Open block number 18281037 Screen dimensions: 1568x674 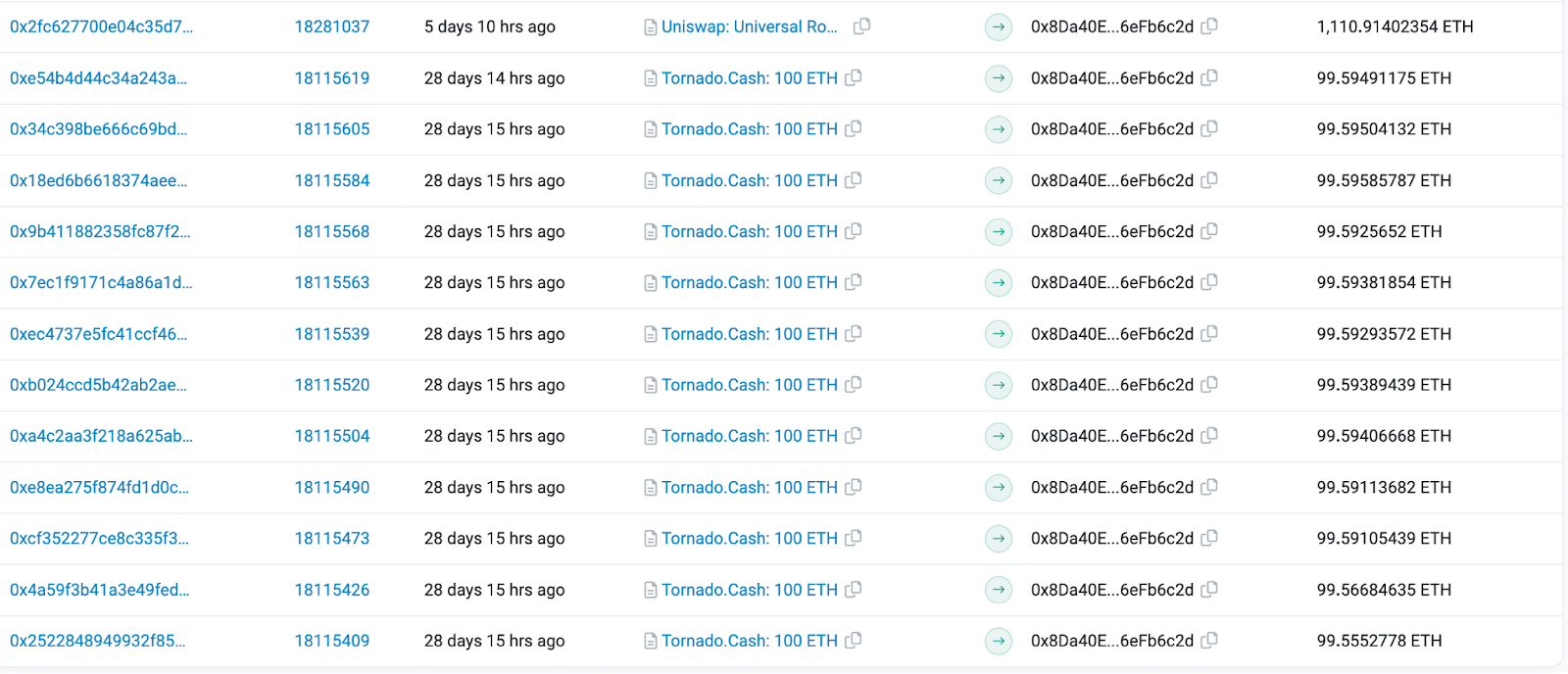click(331, 26)
